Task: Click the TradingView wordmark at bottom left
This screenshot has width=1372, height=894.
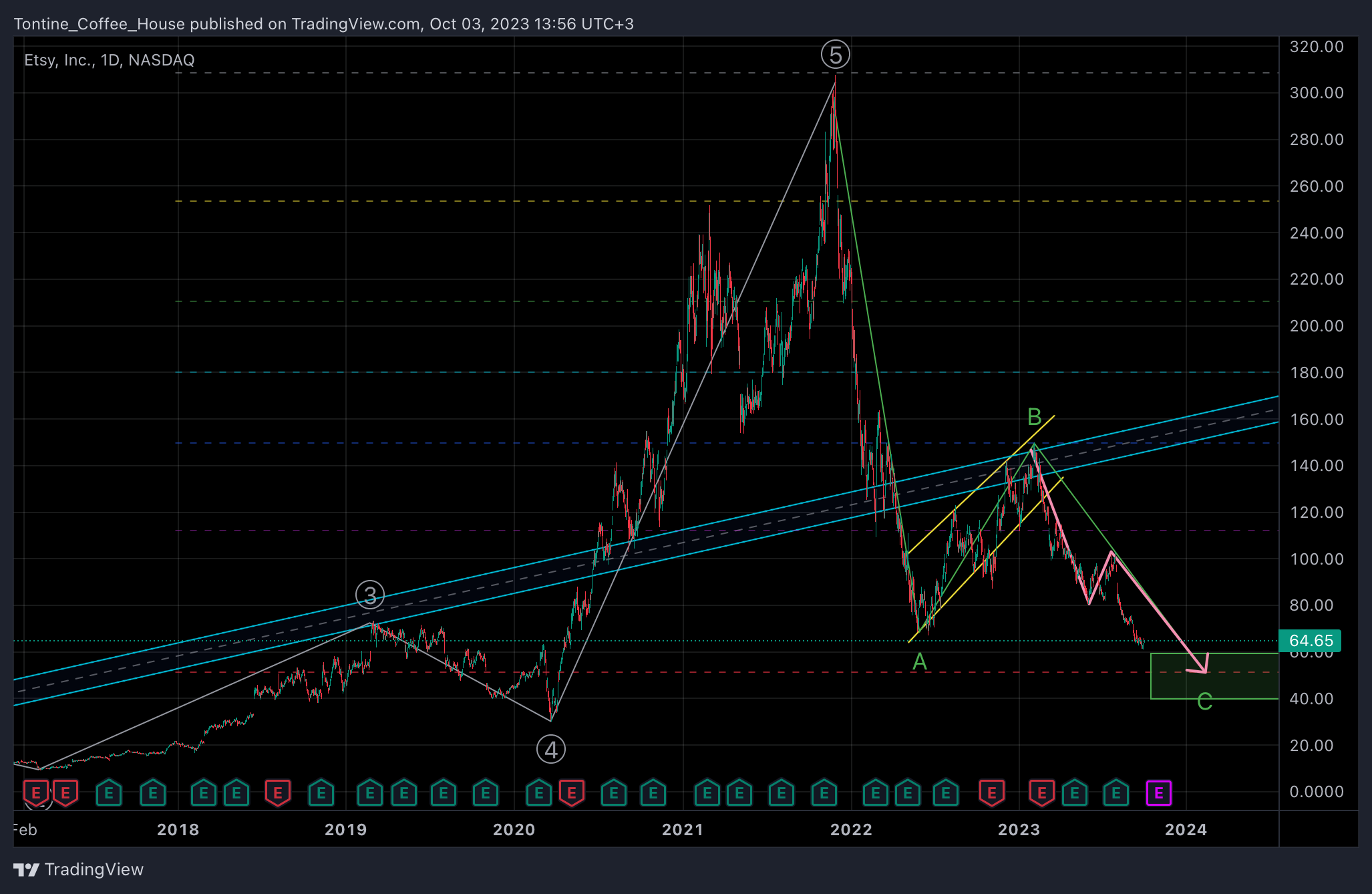Action: 94,869
